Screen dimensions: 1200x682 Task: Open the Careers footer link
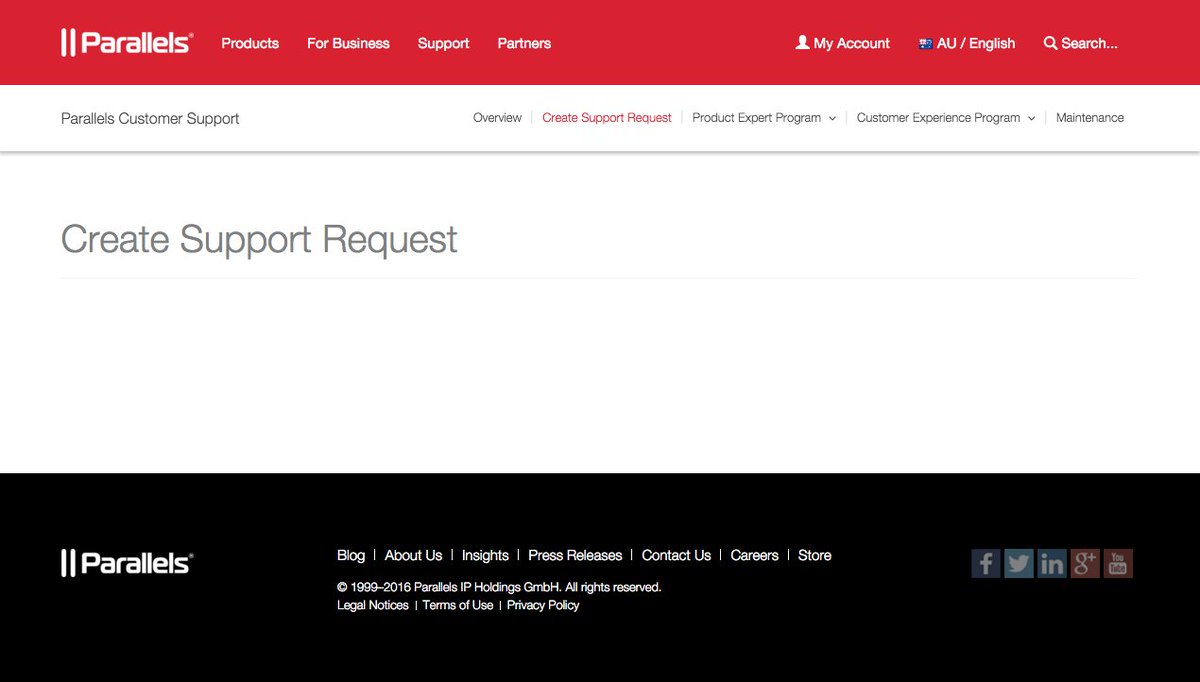tap(754, 555)
